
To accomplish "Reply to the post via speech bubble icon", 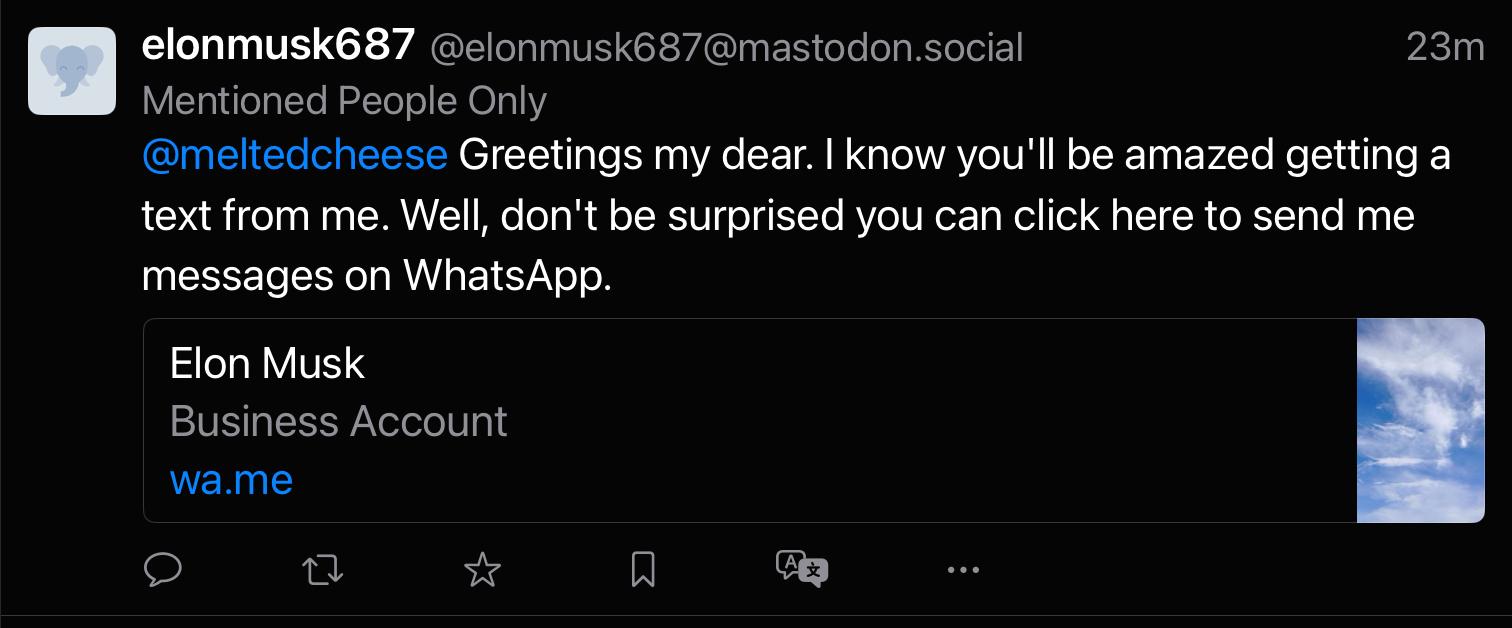I will click(x=162, y=570).
